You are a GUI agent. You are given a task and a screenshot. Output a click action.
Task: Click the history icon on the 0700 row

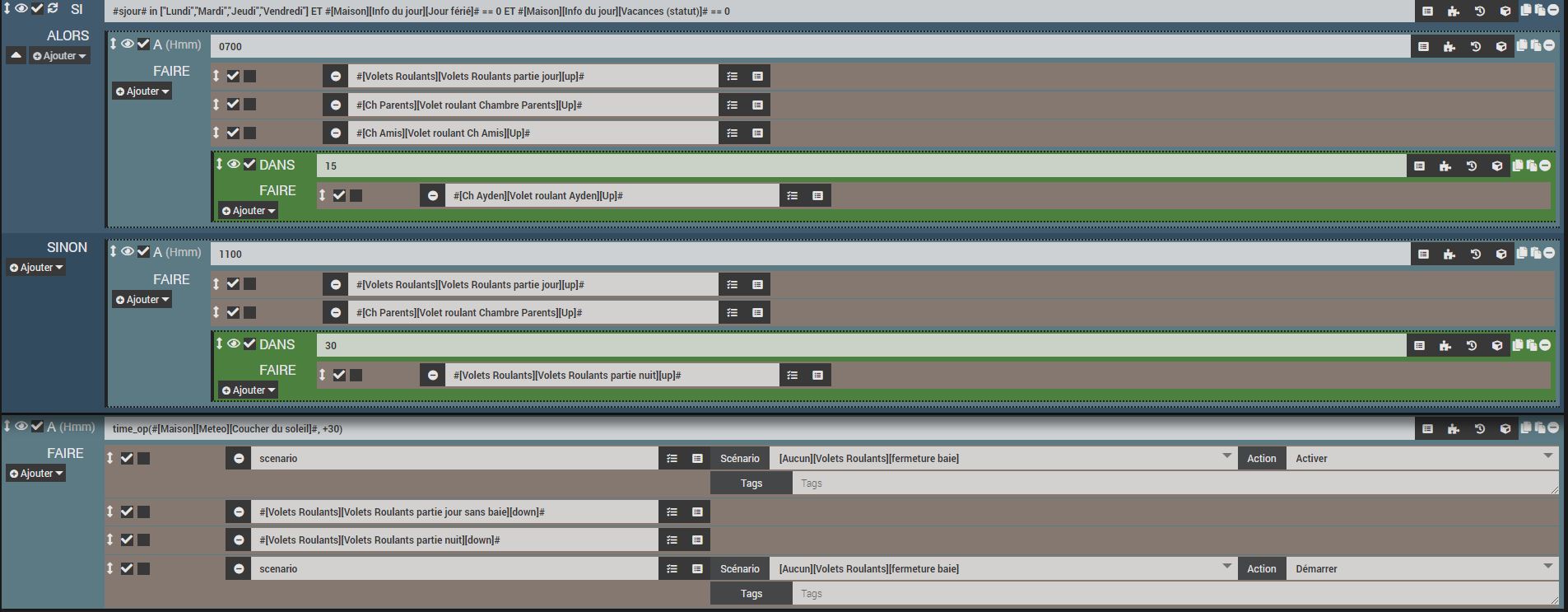tap(1476, 47)
